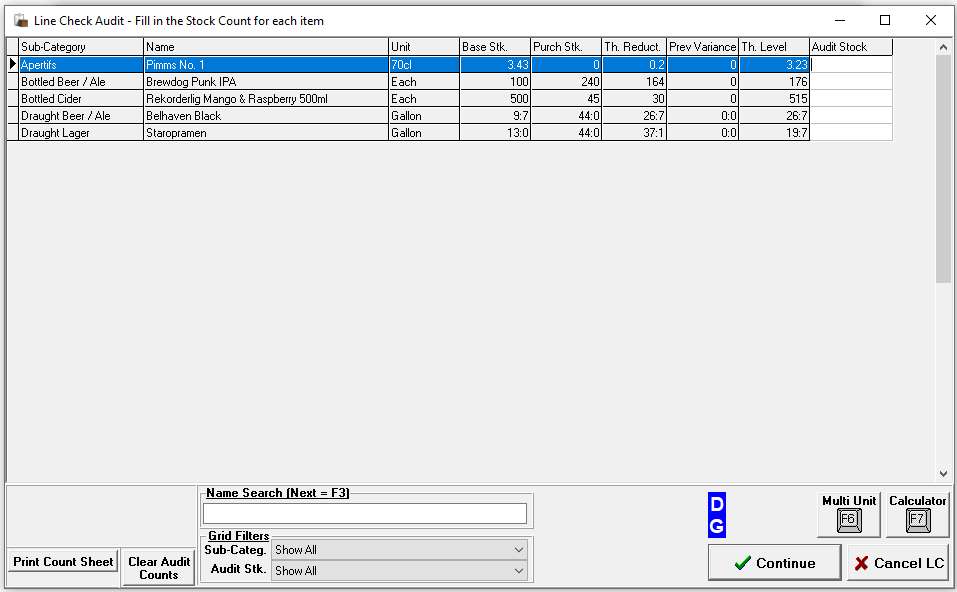Click the Multi Unit F6 key icon
This screenshot has width=957, height=592.
point(848,520)
